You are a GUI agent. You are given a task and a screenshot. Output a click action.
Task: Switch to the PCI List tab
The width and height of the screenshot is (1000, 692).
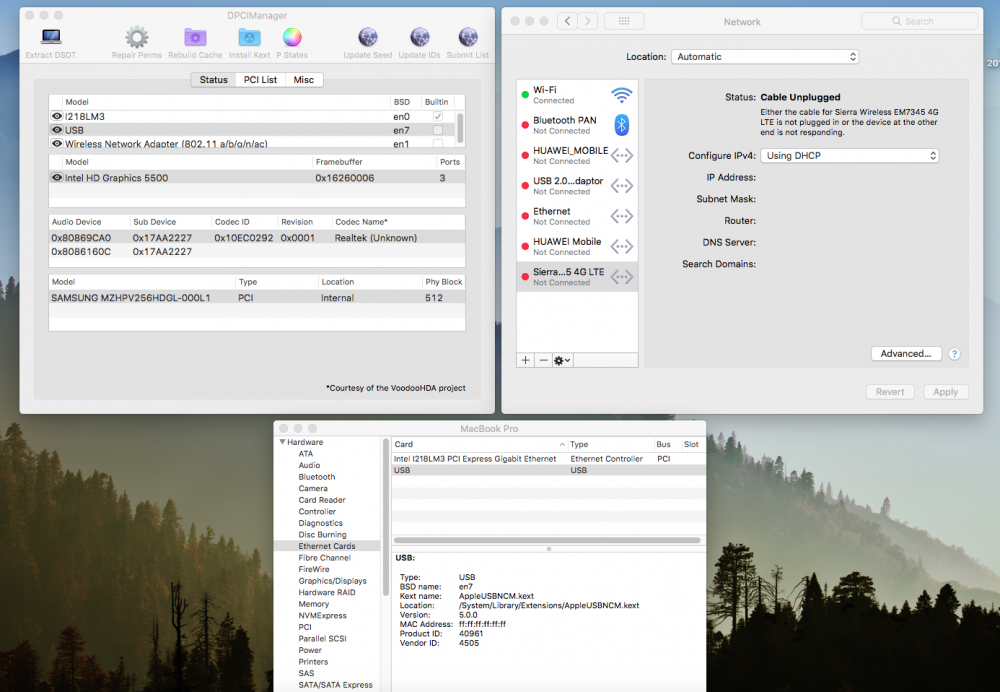coord(260,80)
